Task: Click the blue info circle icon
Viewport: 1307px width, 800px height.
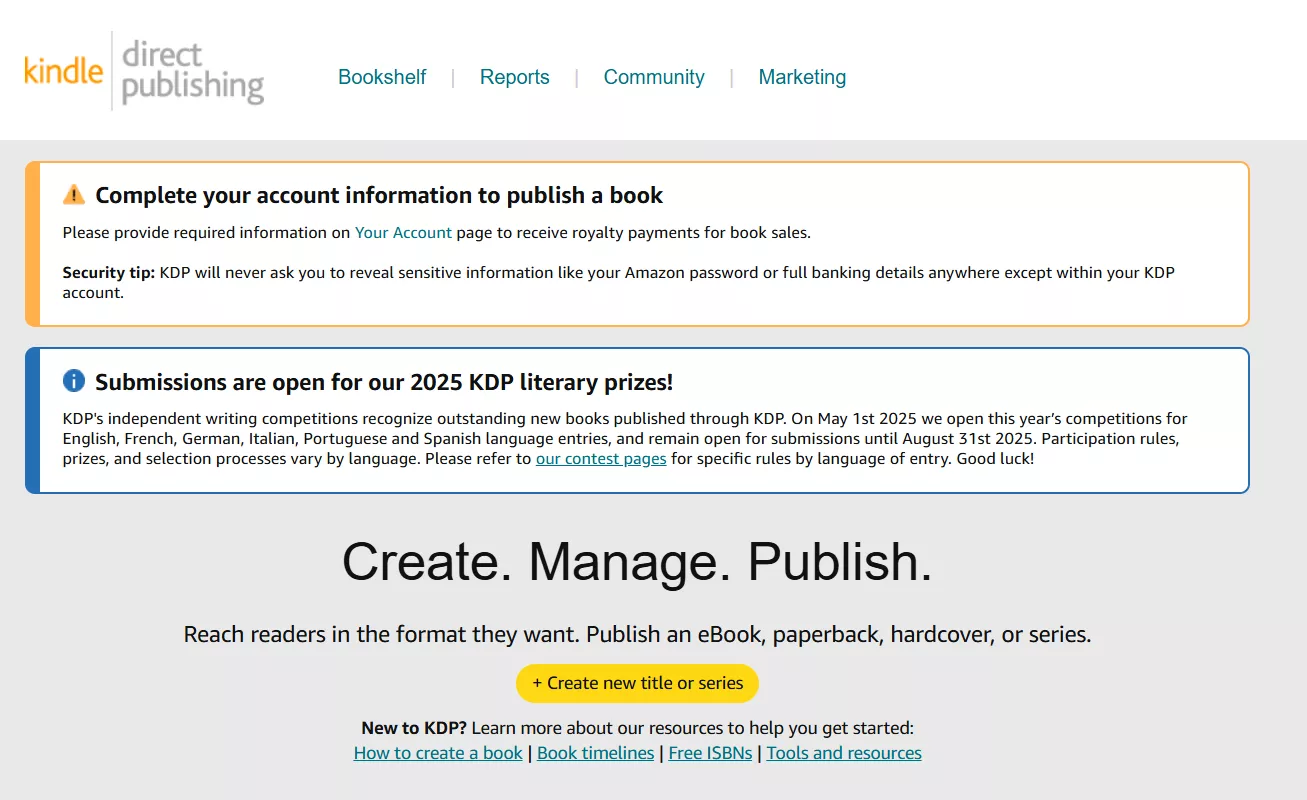Action: (74, 381)
